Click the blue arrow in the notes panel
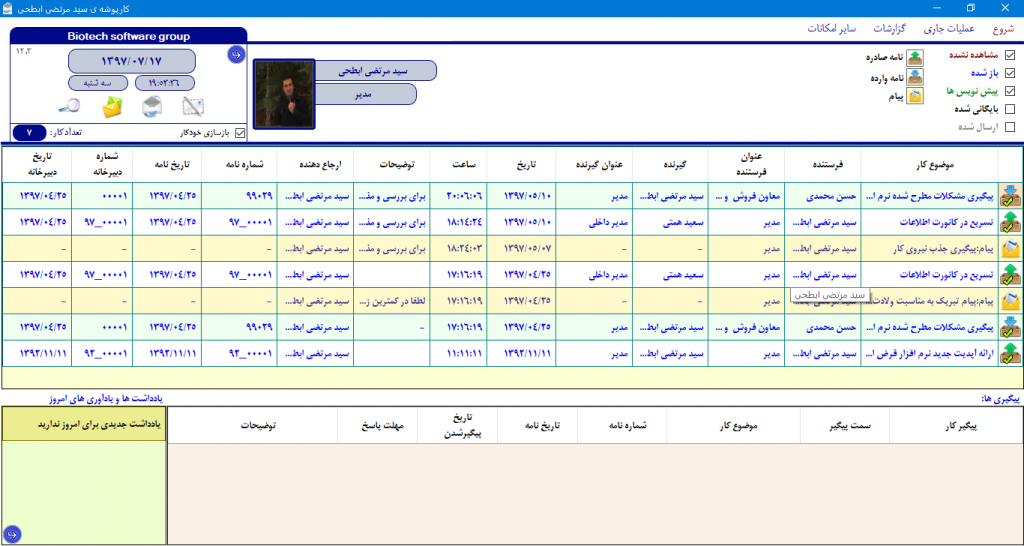The width and height of the screenshot is (1024, 546). (x=12, y=533)
